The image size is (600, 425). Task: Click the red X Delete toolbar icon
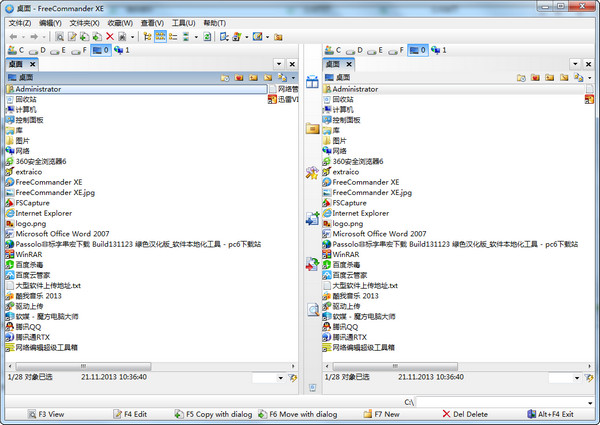click(110, 37)
